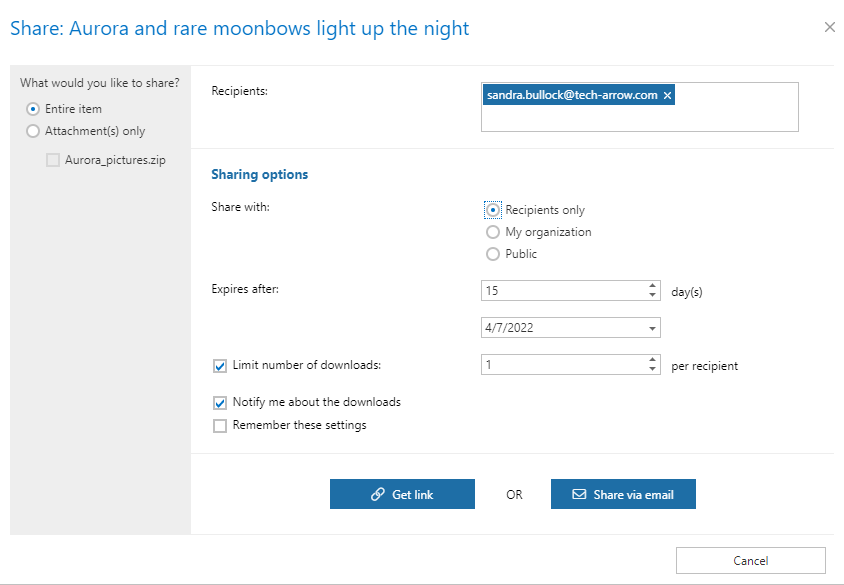Increase download limit with up arrow
Screen dimensions: 844x585
(653, 360)
